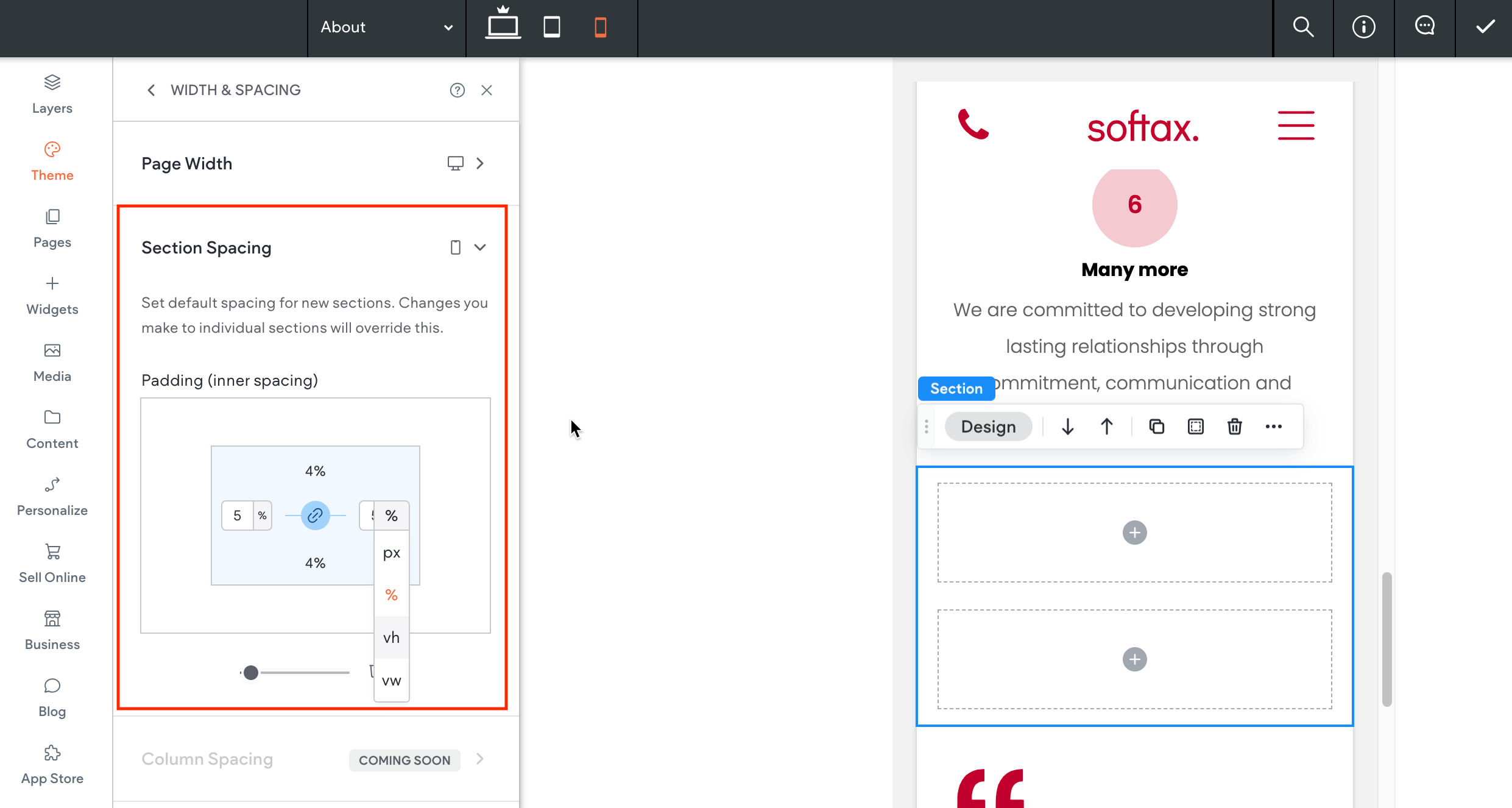The image size is (1512, 808).
Task: Open the About page selector
Action: 387,27
